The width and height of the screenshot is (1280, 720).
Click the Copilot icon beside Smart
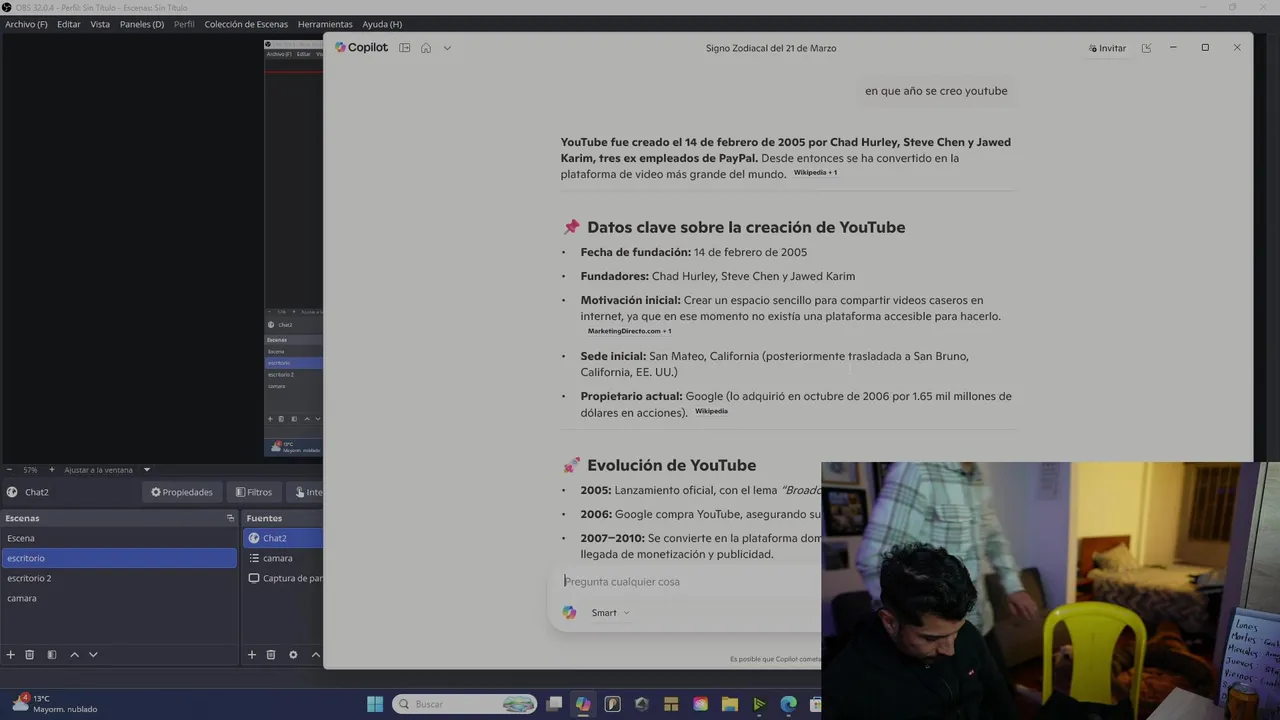pos(569,613)
